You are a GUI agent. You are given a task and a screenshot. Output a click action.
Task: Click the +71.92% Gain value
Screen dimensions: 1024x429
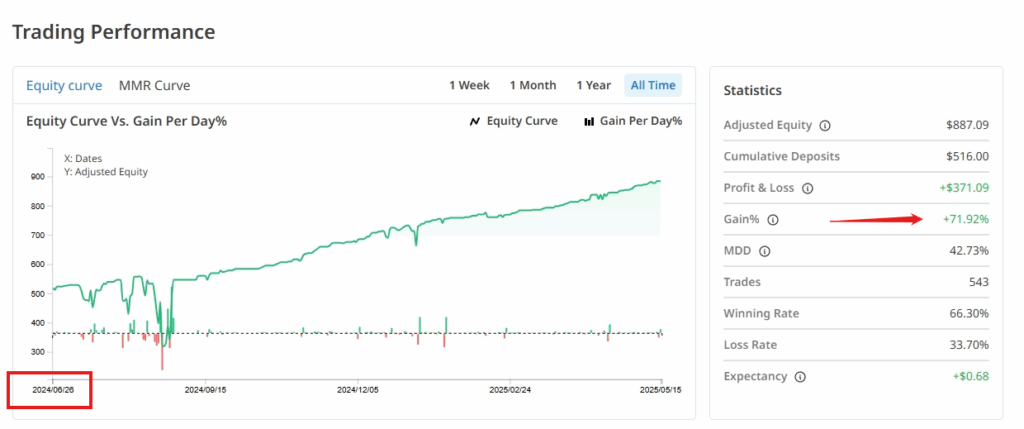pos(966,219)
